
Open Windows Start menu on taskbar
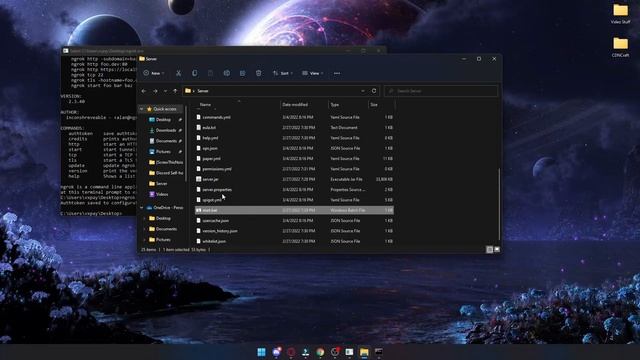[x=262, y=352]
